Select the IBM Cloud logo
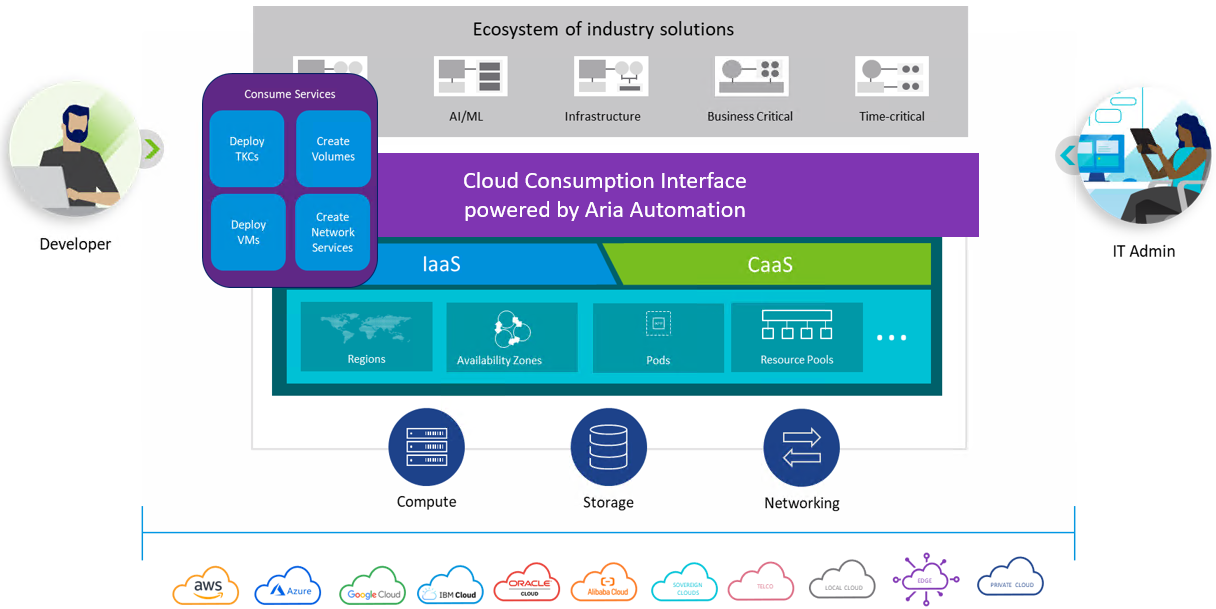This screenshot has width=1216, height=609. pos(451,584)
